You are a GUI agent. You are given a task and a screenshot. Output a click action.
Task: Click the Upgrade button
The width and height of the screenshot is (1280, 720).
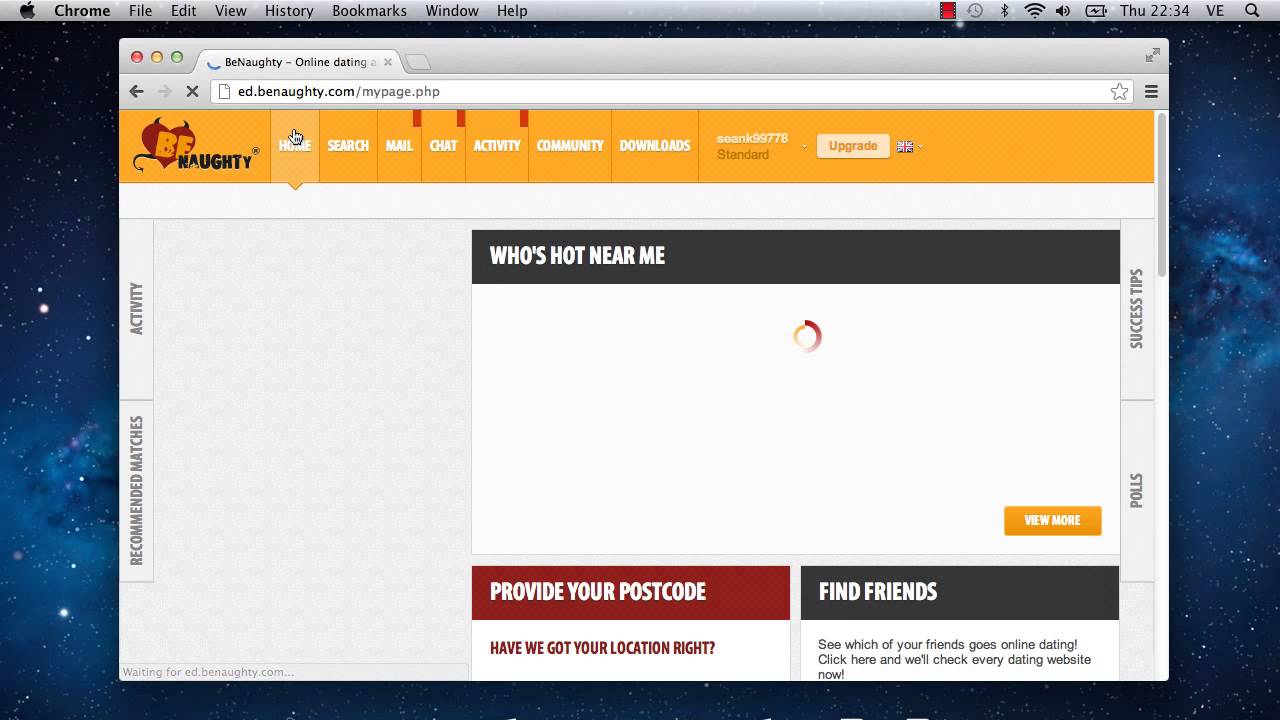pos(853,146)
